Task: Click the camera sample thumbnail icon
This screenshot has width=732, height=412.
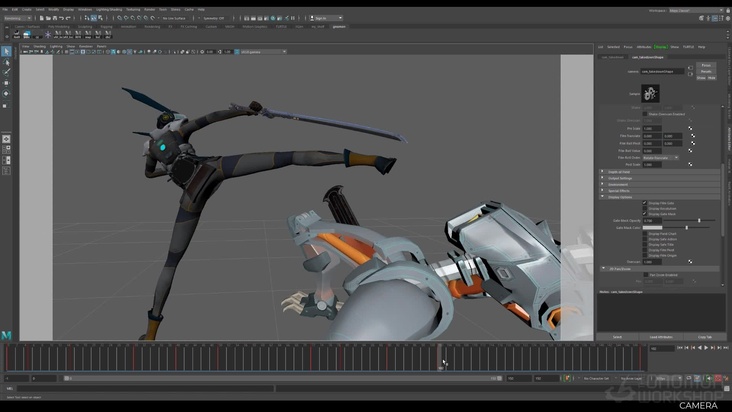Action: (651, 93)
